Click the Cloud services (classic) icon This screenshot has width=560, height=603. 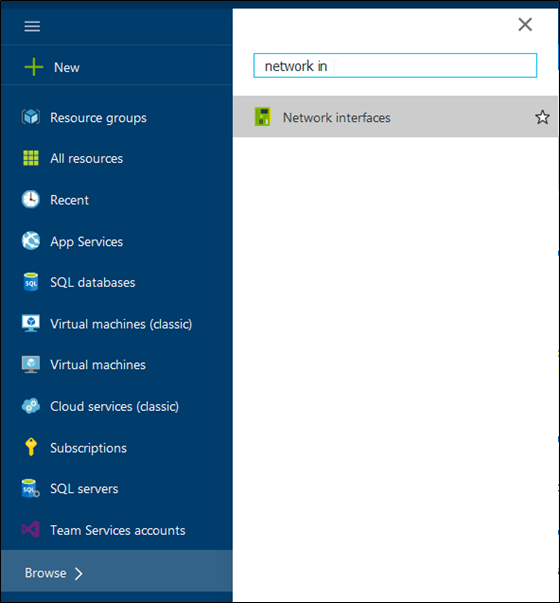pos(31,406)
